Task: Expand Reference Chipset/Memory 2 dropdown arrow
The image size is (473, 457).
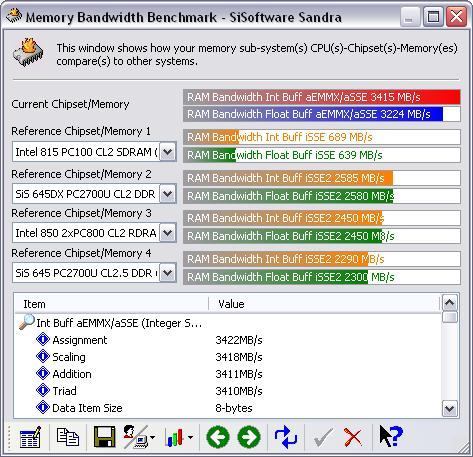Action: [x=167, y=194]
